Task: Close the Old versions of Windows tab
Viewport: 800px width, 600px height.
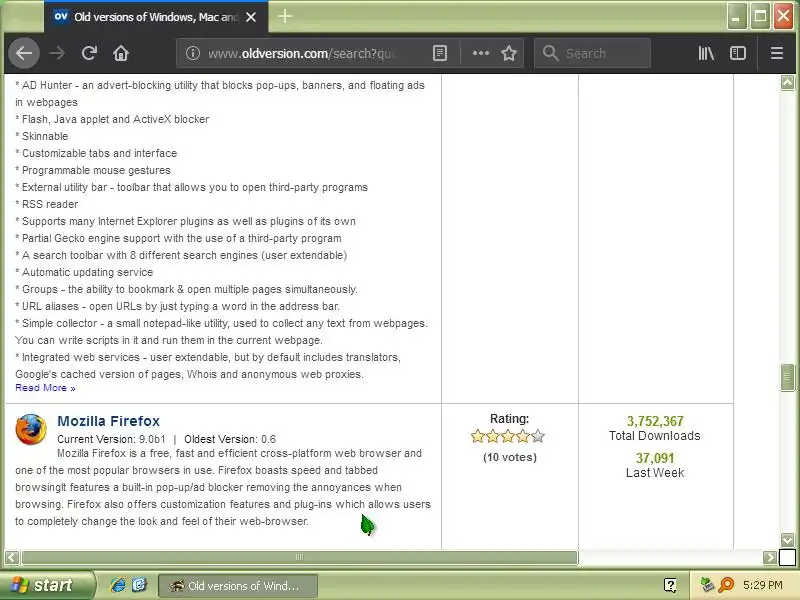Action: [x=251, y=17]
